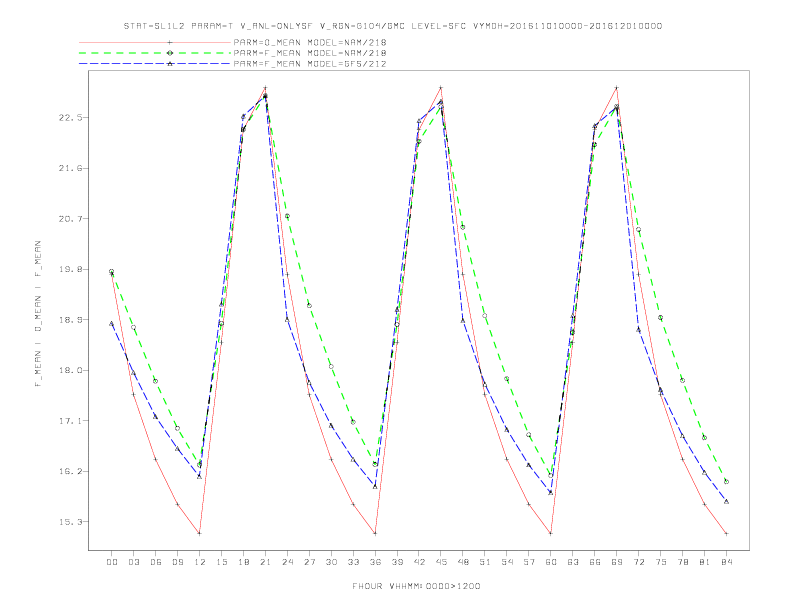The height and width of the screenshot is (612, 792).
Task: Click x-axis tick label 03
Action: pos(133,562)
